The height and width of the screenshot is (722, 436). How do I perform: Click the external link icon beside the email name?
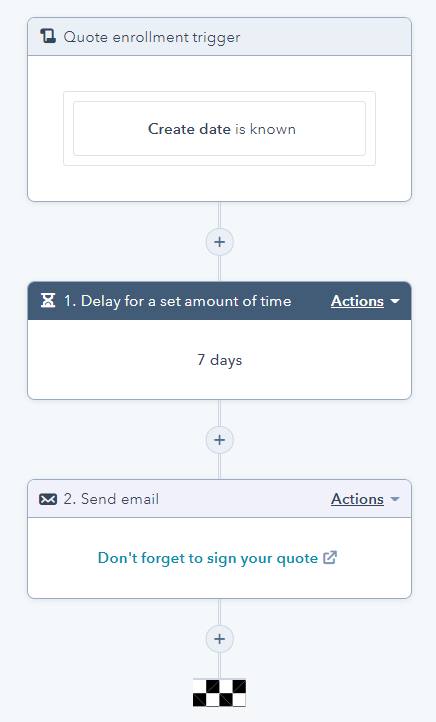coord(330,557)
